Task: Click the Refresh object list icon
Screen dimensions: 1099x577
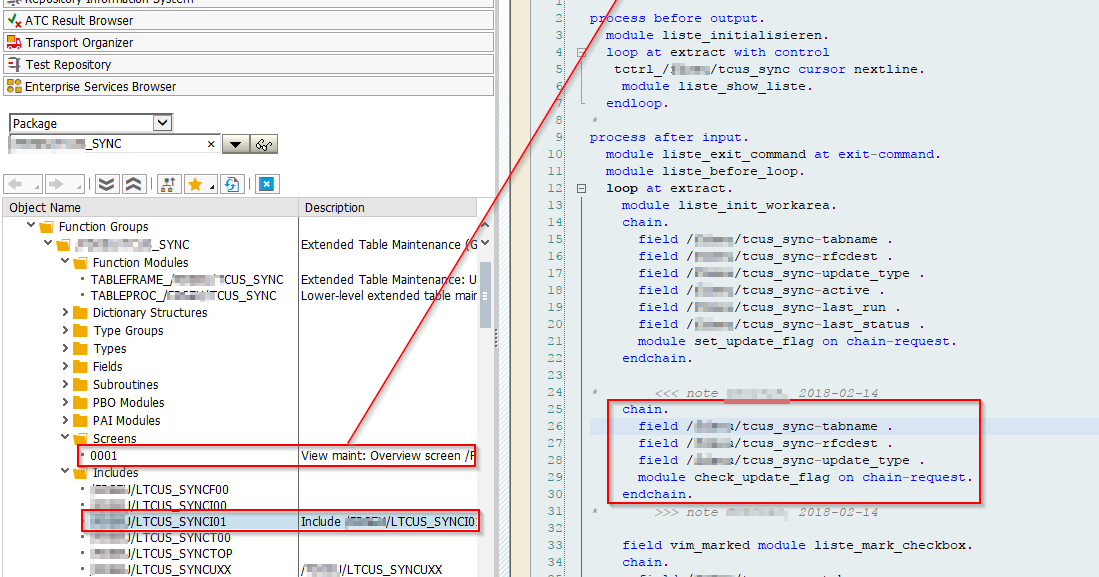Action: (233, 184)
